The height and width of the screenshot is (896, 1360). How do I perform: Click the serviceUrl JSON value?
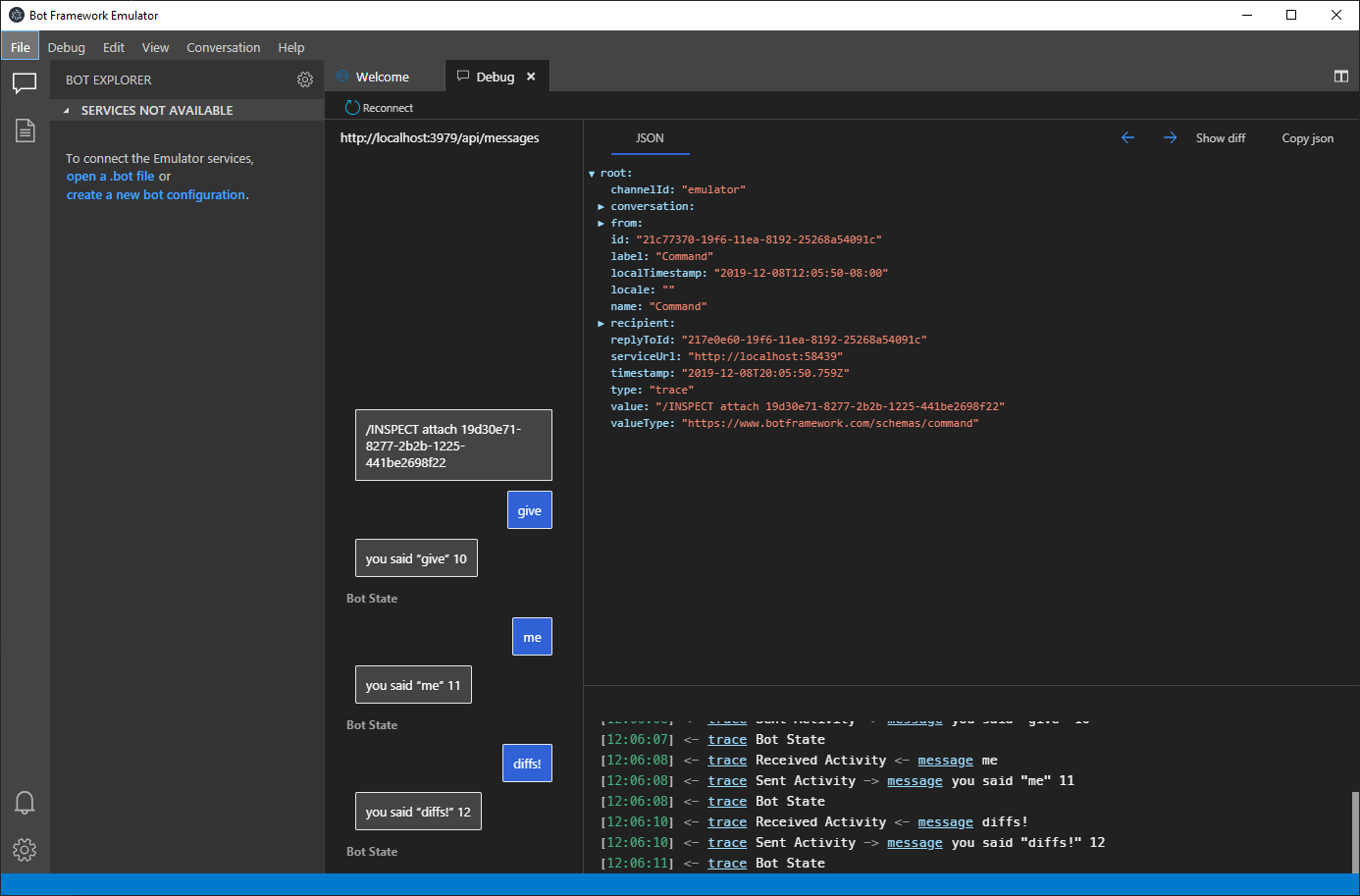pos(765,357)
